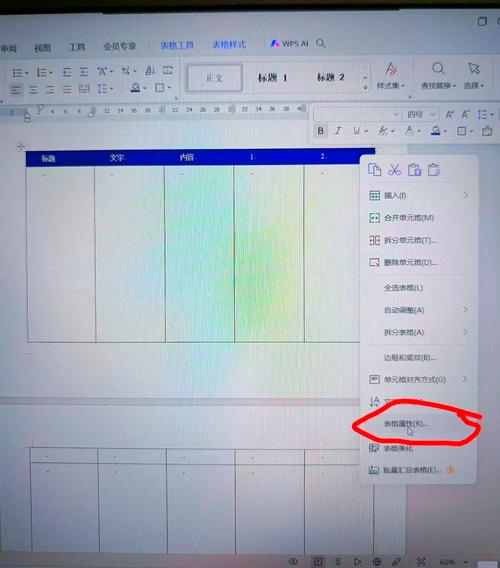Click the first paste clipboard icon

tap(414, 170)
